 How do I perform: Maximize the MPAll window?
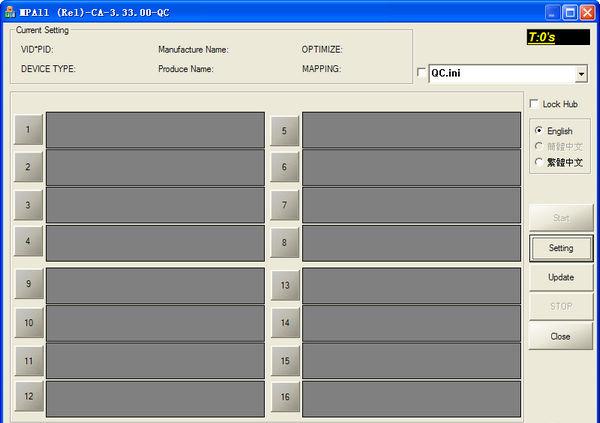tap(569, 12)
